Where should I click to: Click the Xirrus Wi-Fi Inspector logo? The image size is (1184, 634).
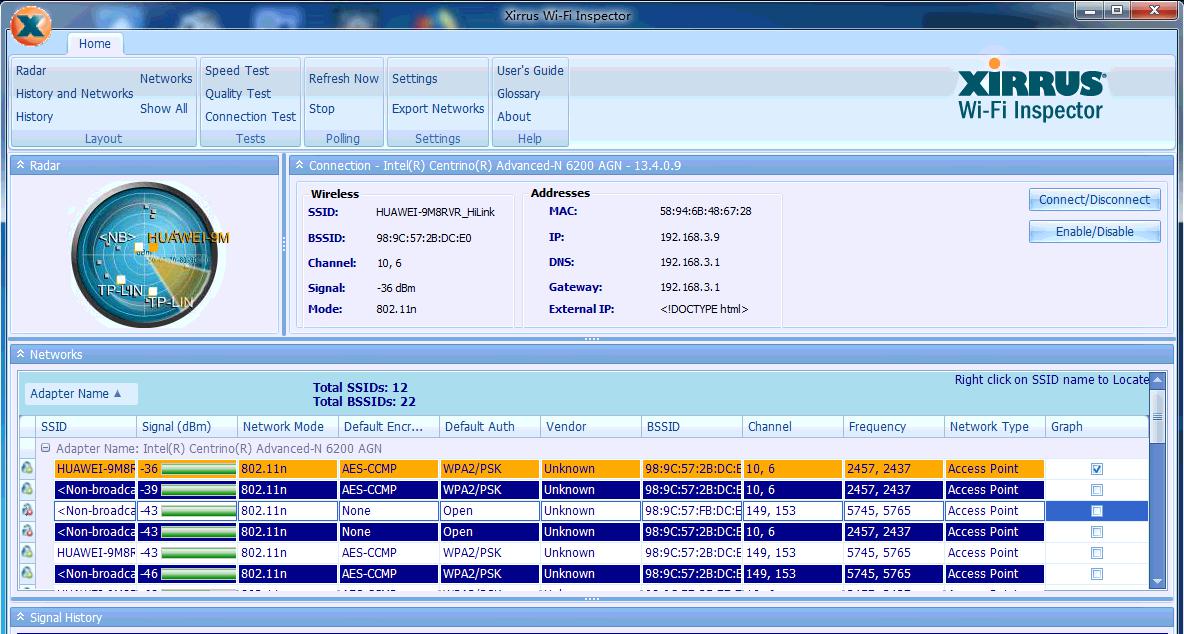click(x=1031, y=91)
